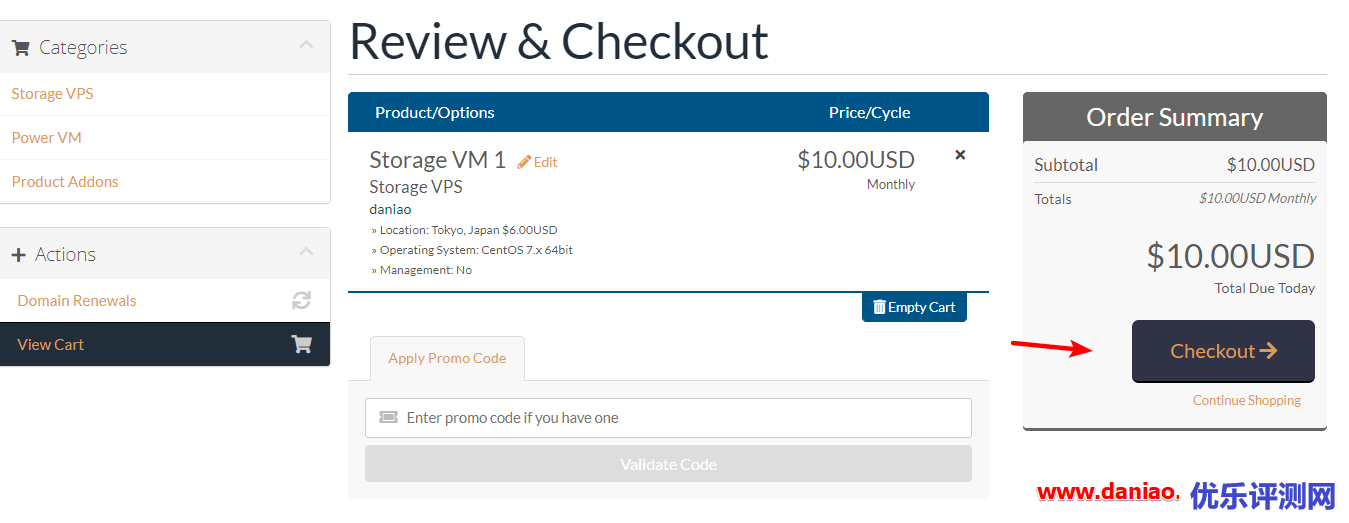Open the Apply Promo Code tab
This screenshot has height=523, width=1349.
447,358
